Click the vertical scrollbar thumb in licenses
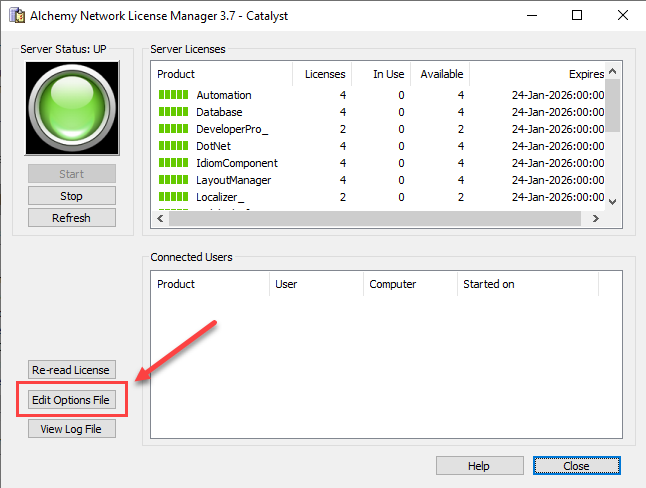 click(x=613, y=106)
